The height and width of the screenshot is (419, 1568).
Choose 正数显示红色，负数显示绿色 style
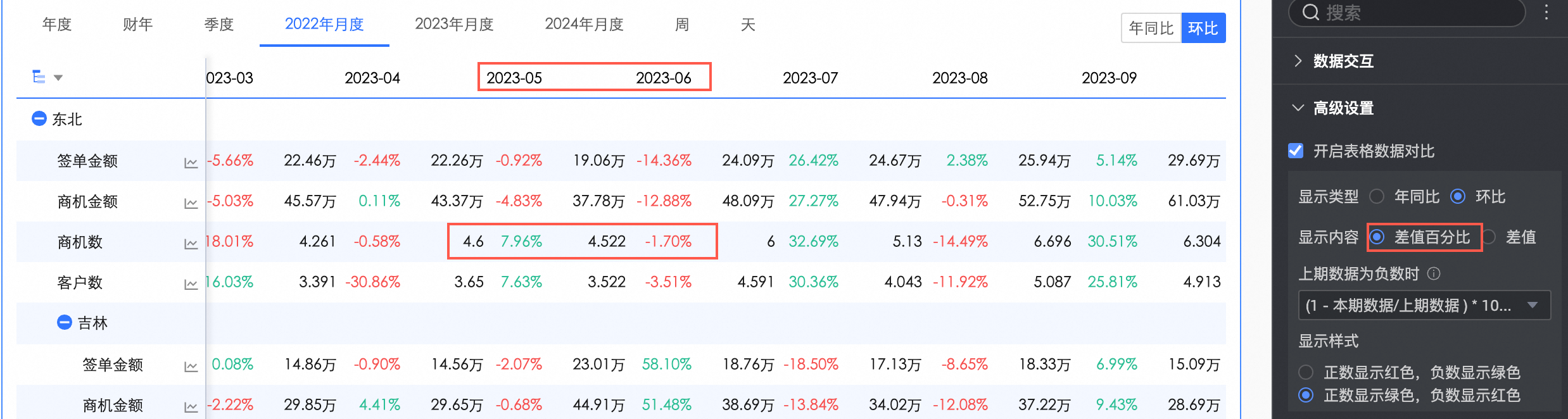tap(1306, 372)
